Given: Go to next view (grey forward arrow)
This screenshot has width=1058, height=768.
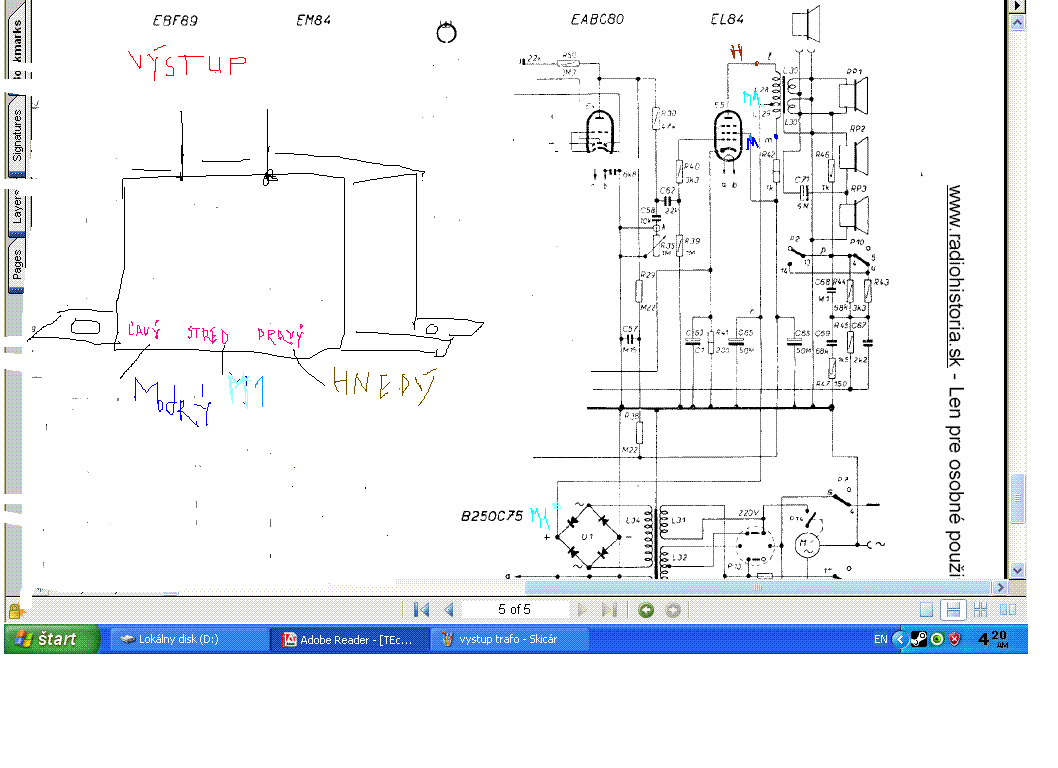Looking at the screenshot, I should [x=673, y=609].
